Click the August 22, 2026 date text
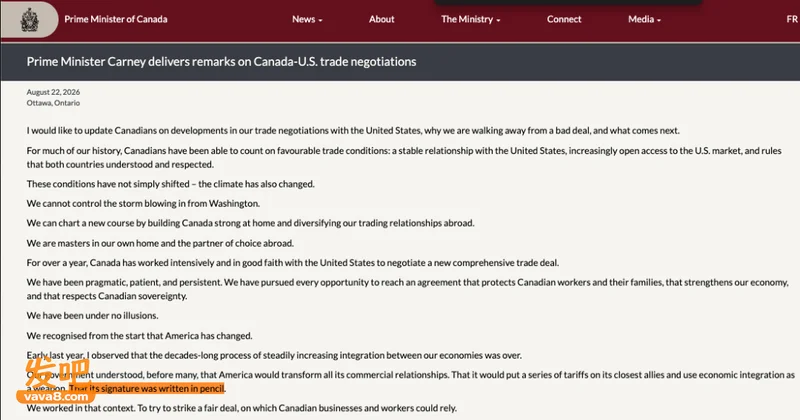The height and width of the screenshot is (420, 800). pyautogui.click(x=53, y=92)
